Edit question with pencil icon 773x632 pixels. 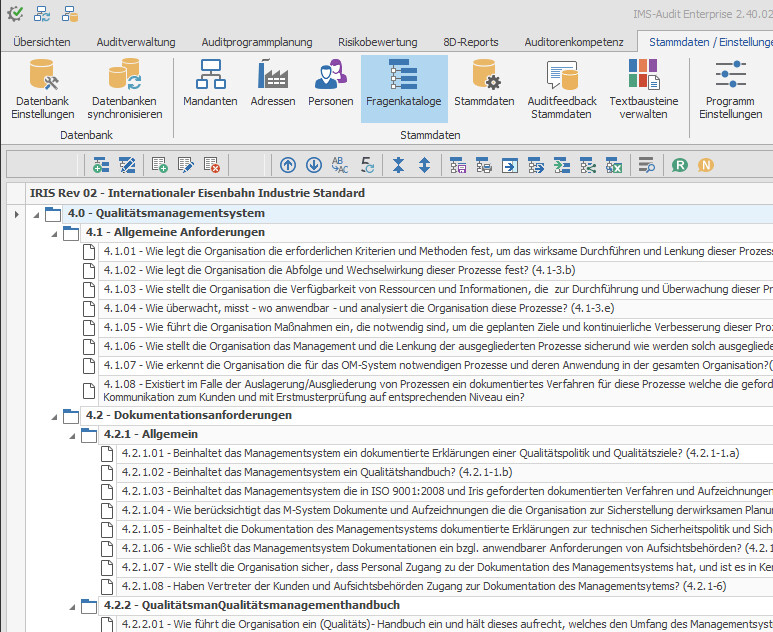click(185, 165)
